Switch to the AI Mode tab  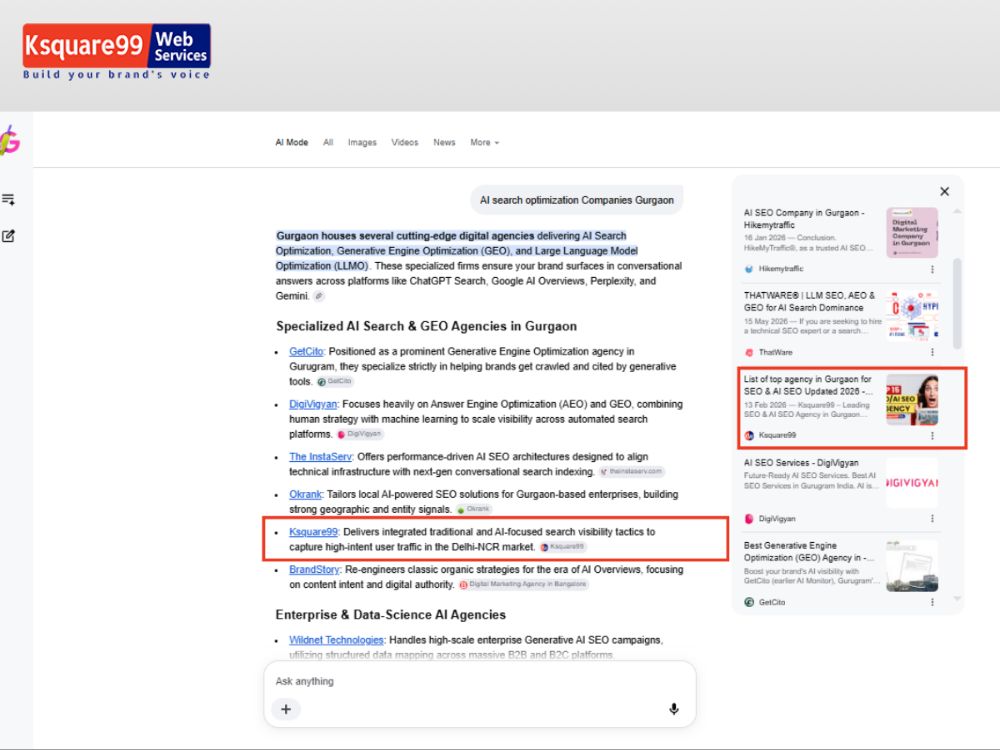(291, 142)
